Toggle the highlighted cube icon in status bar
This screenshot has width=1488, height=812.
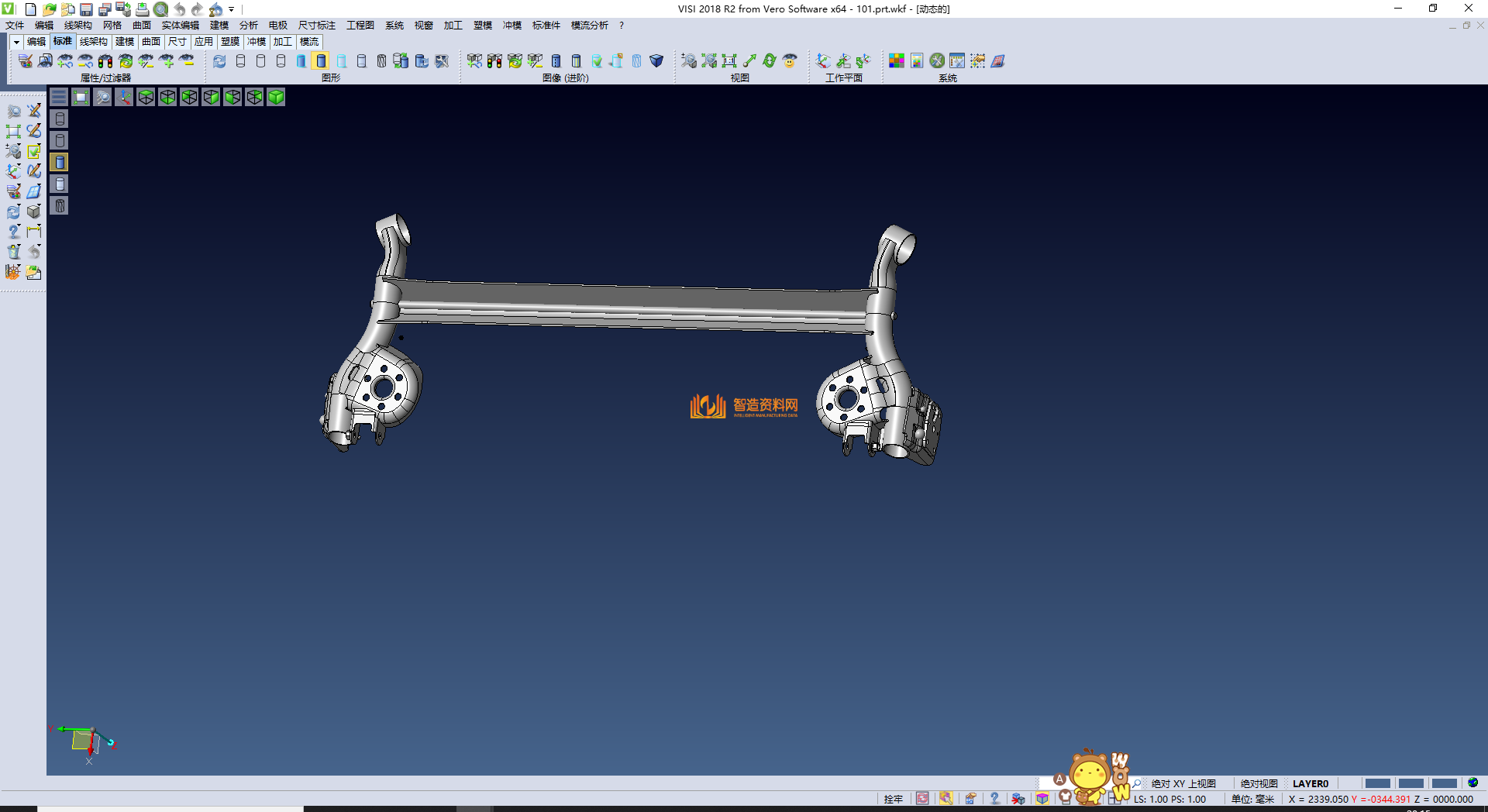[1042, 799]
